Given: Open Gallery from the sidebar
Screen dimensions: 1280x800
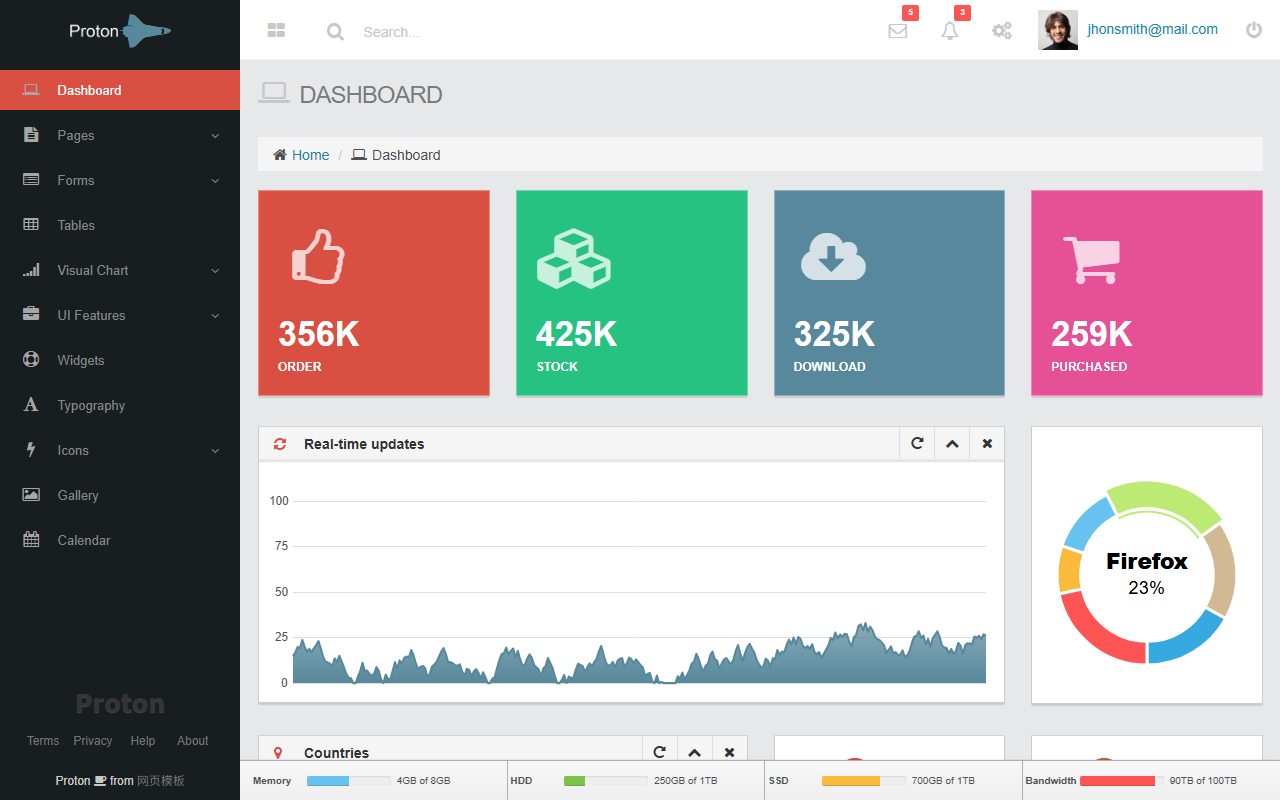Looking at the screenshot, I should coord(120,495).
